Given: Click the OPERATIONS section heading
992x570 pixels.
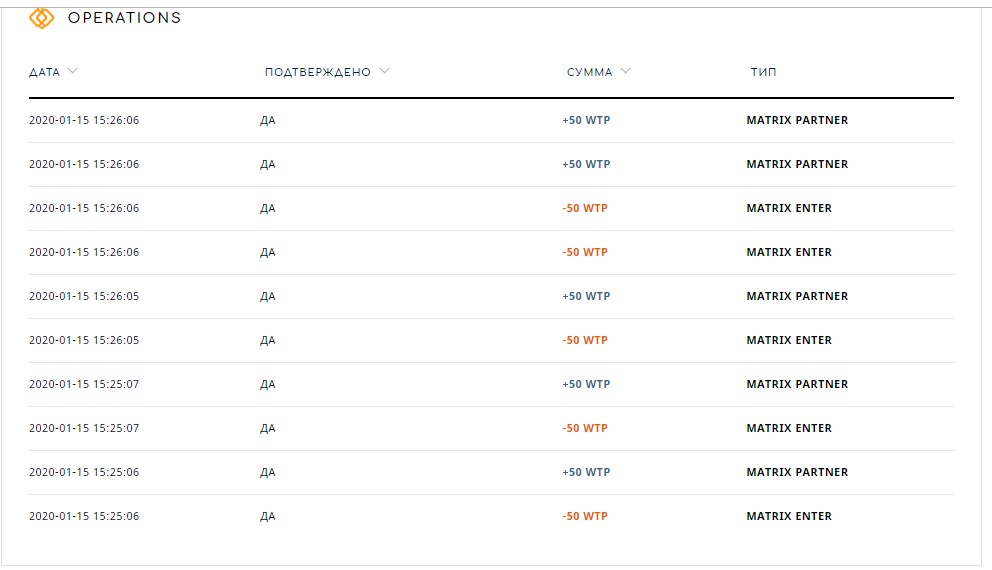Looking at the screenshot, I should click(125, 18).
